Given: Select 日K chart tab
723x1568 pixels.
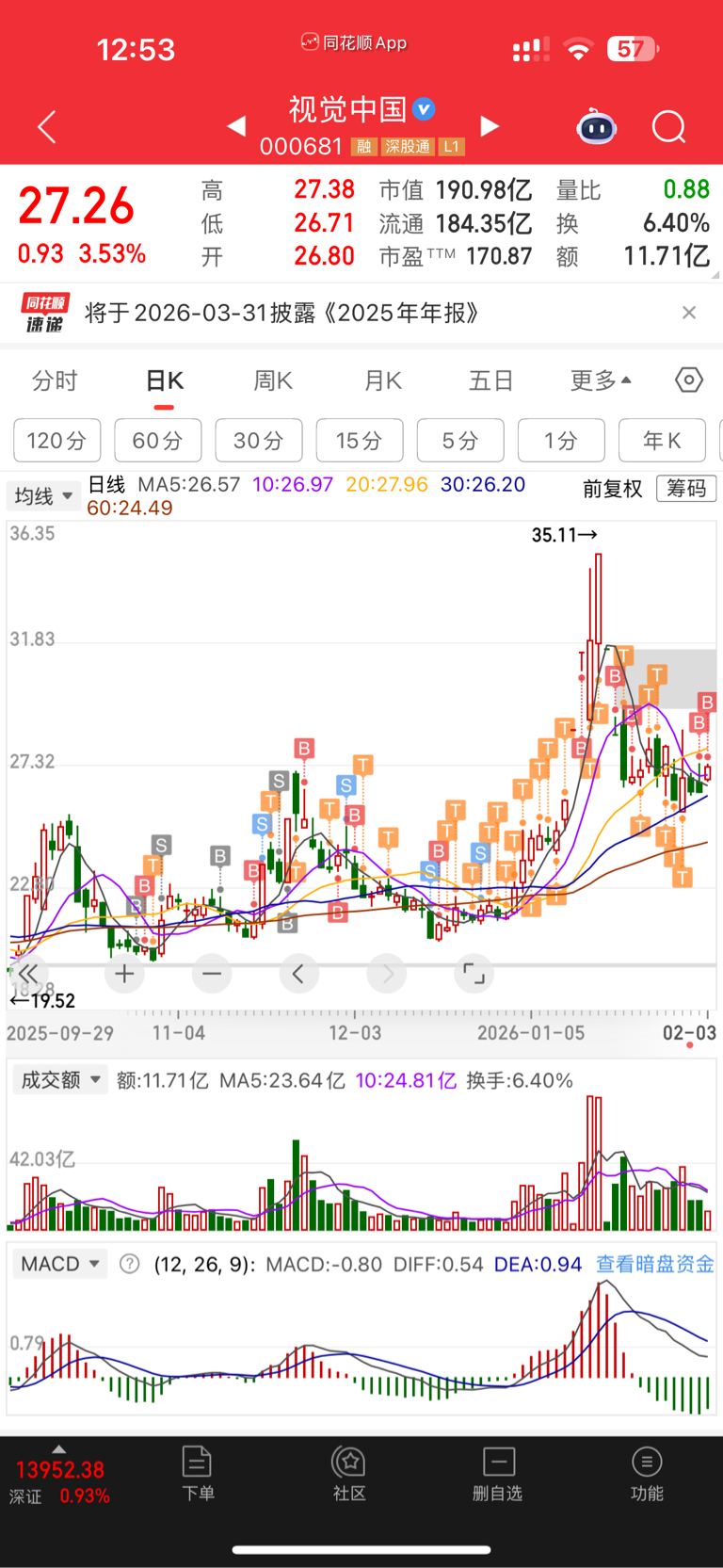Looking at the screenshot, I should (165, 380).
